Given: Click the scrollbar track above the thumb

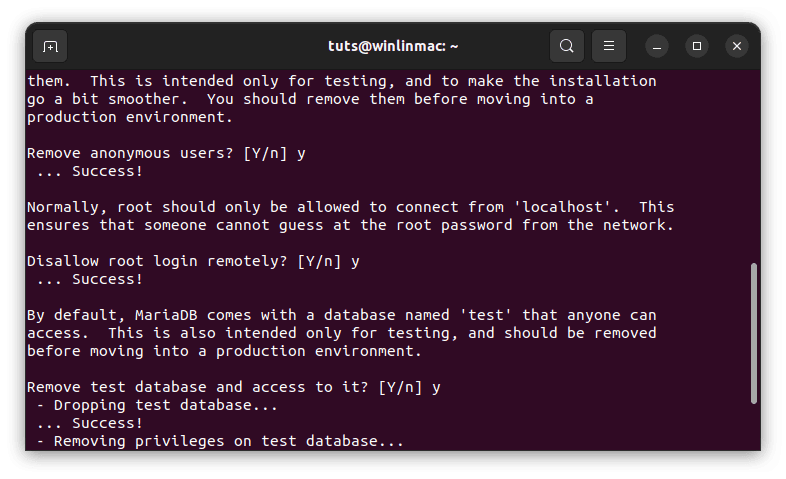Looking at the screenshot, I should (x=753, y=165).
